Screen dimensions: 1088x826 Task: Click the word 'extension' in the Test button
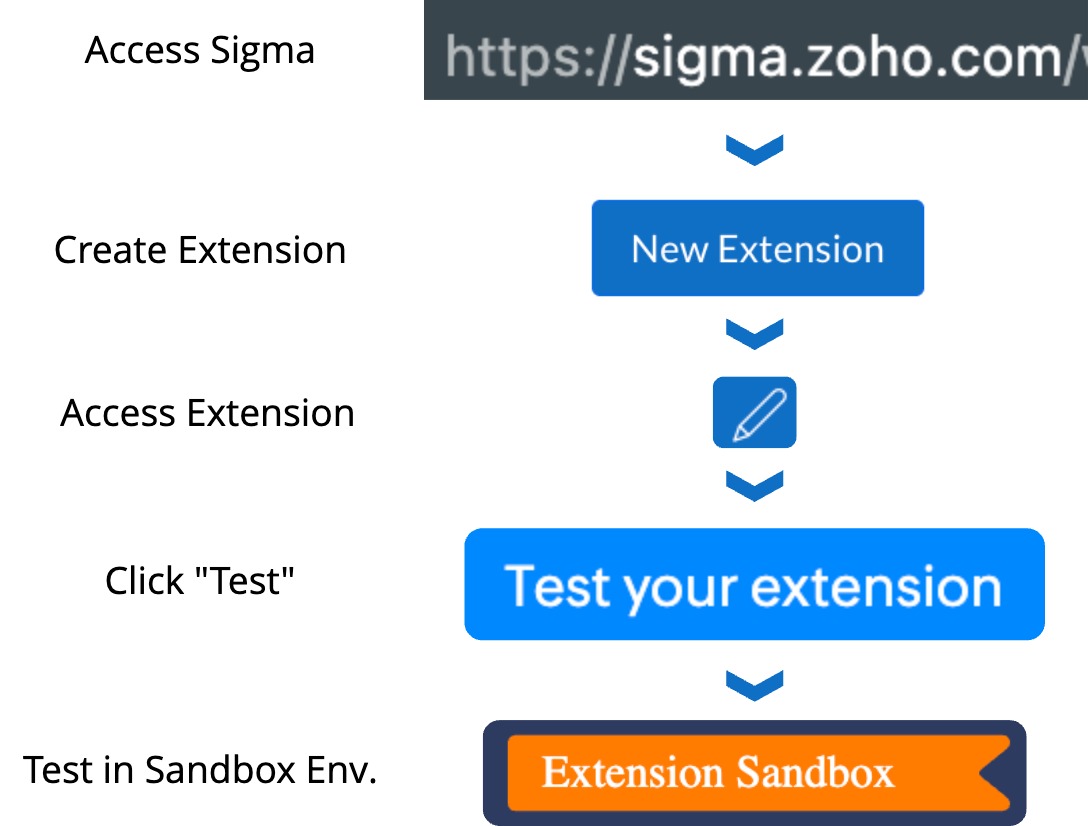(x=876, y=587)
